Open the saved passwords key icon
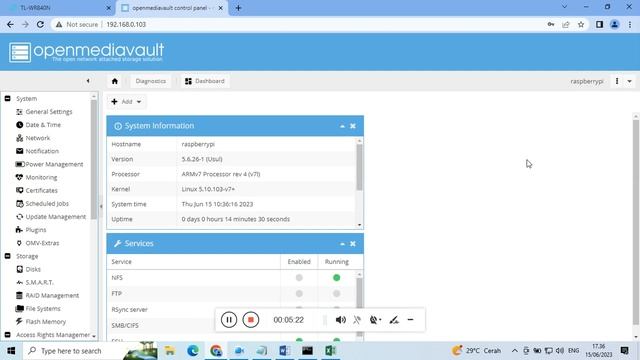 [x=551, y=24]
